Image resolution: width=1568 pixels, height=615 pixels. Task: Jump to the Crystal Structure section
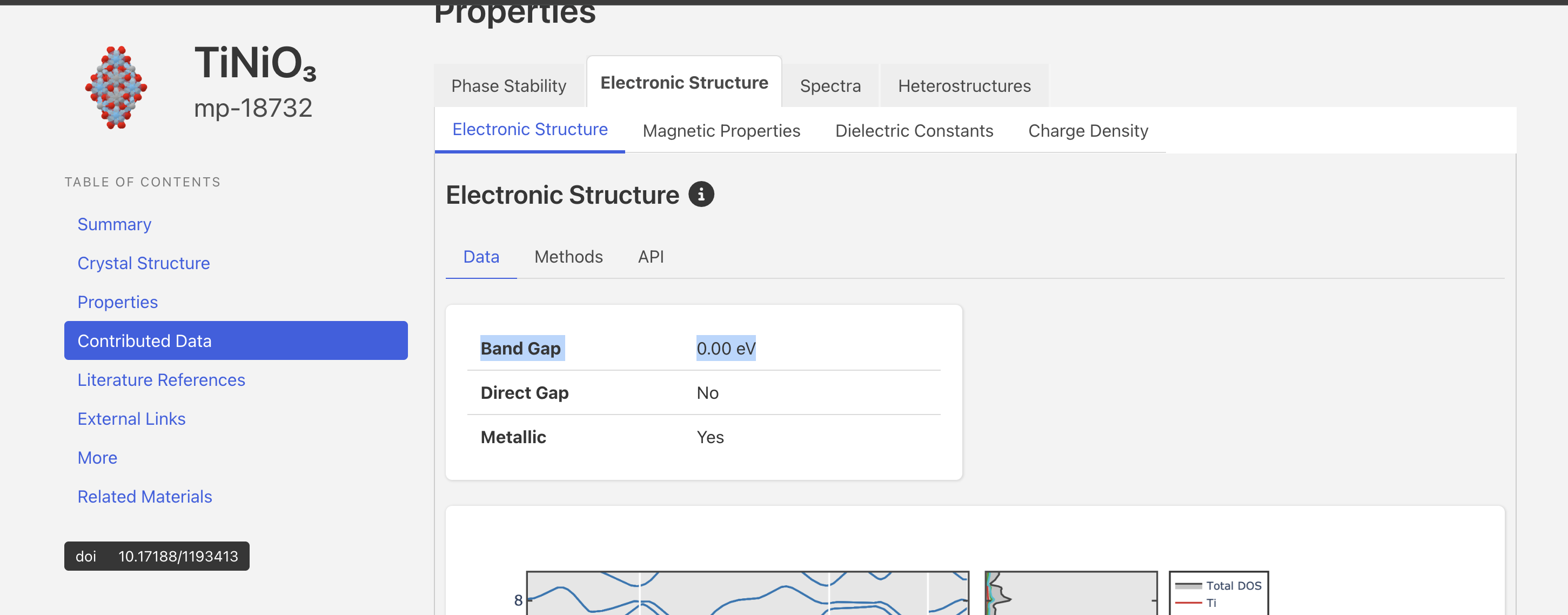(143, 263)
